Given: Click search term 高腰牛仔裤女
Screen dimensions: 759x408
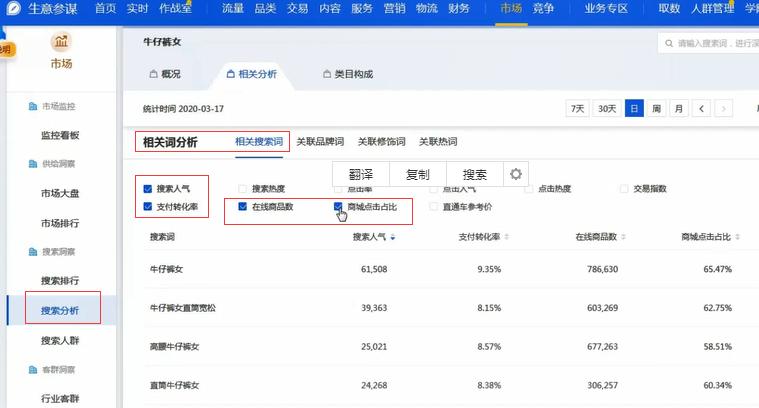Looking at the screenshot, I should coord(174,347).
